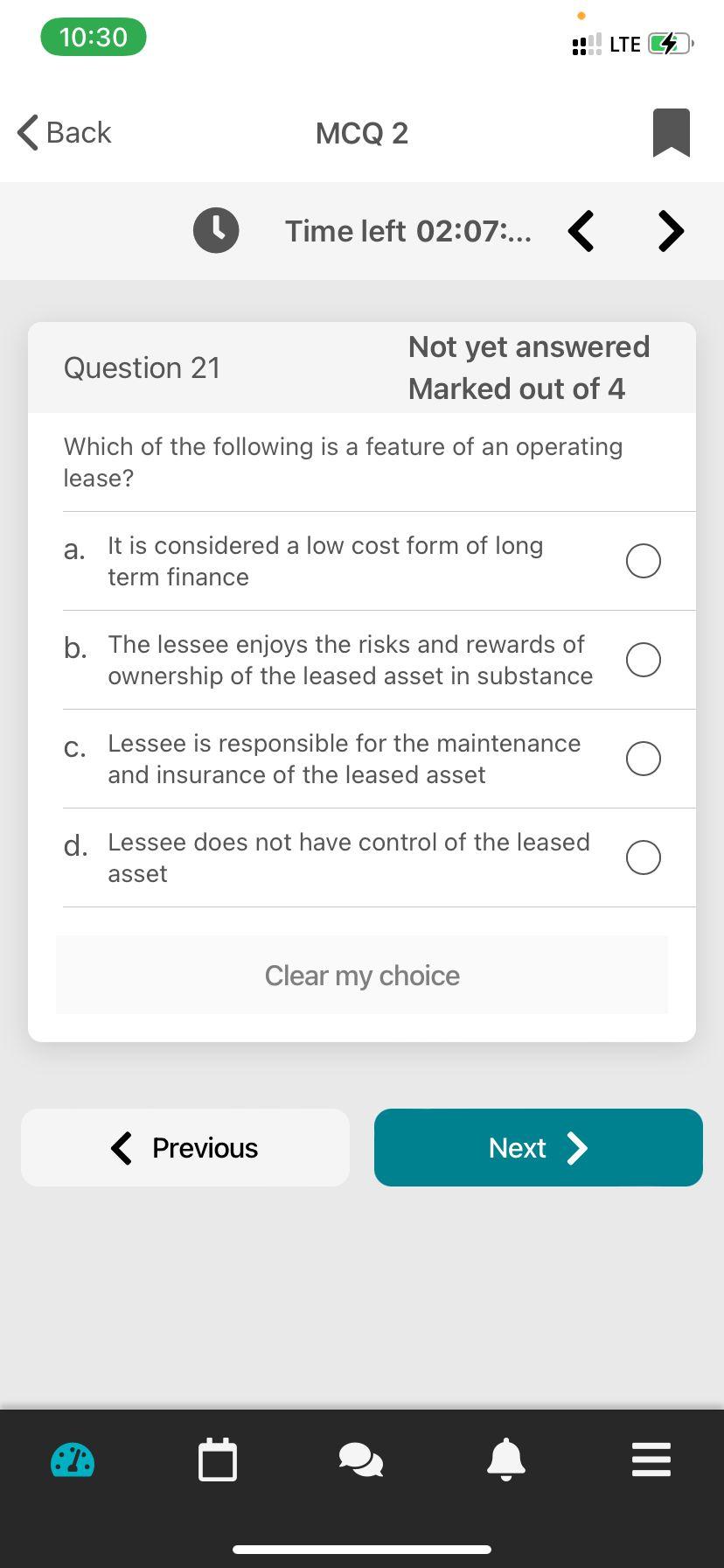Tap the MCQ 2 title
Image resolution: width=724 pixels, height=1568 pixels.
pos(362,133)
